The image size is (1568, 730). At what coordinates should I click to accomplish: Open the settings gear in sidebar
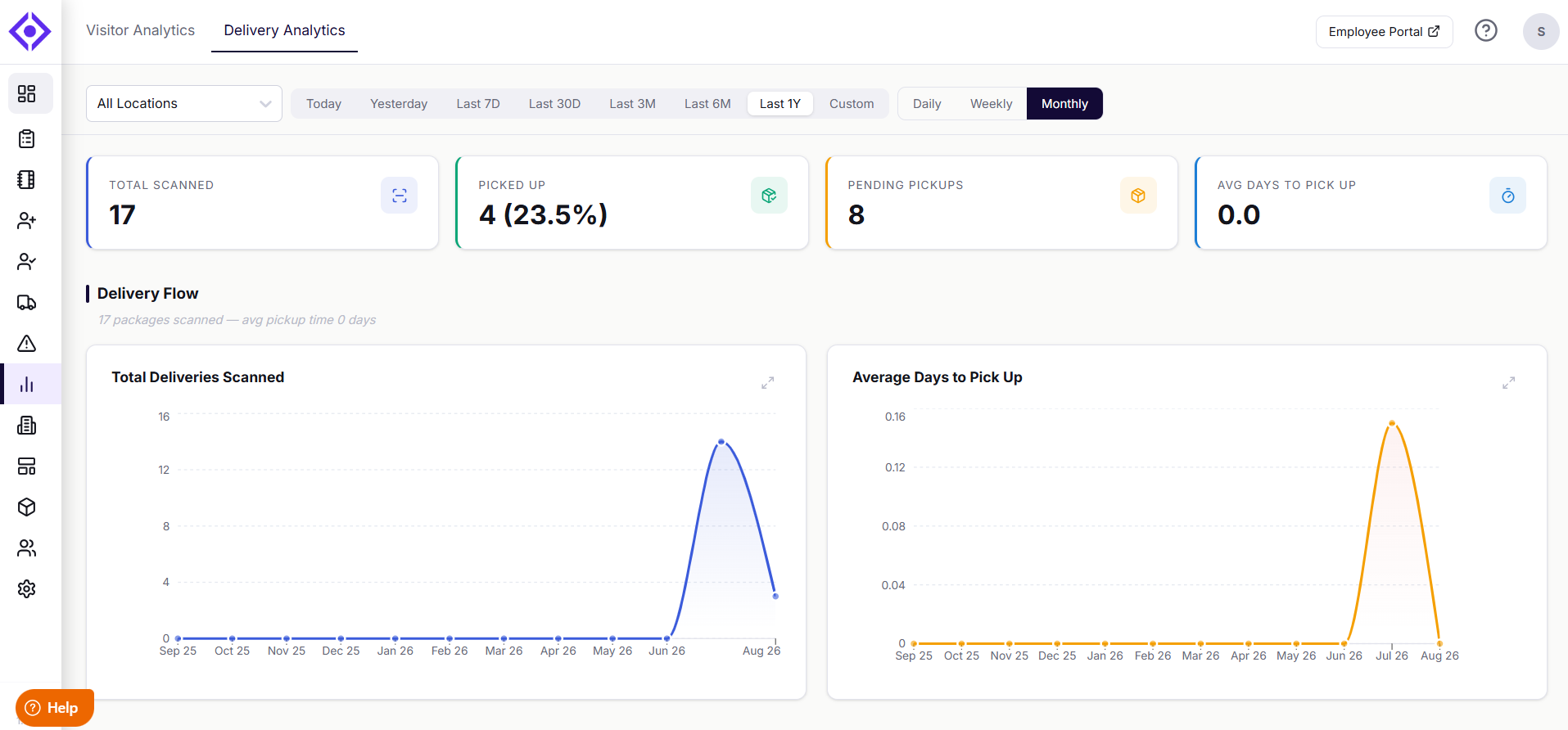[27, 589]
